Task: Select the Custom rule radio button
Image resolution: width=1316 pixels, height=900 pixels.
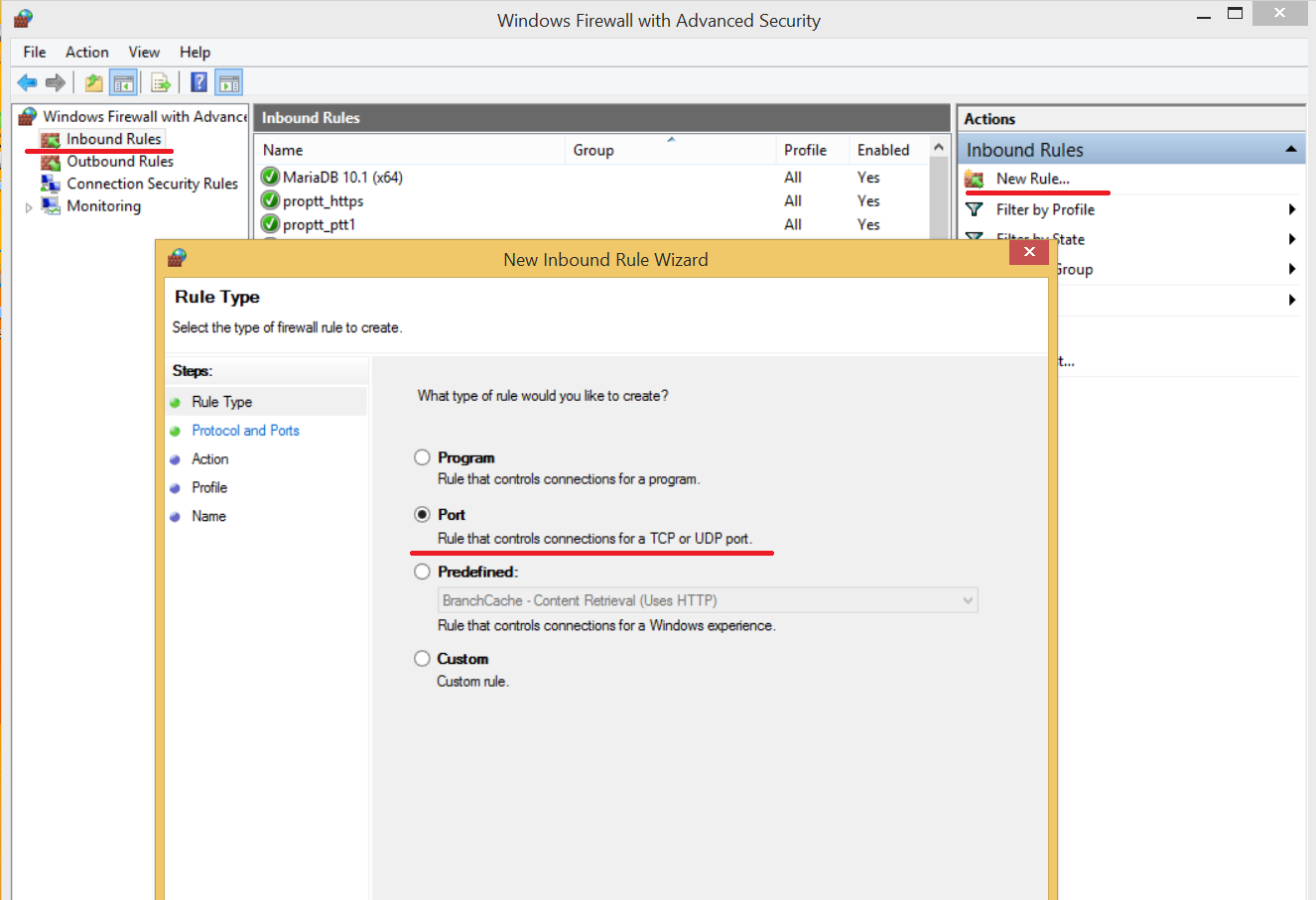Action: (x=422, y=659)
